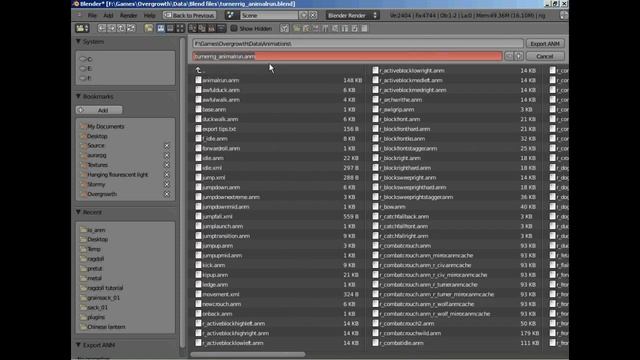This screenshot has height=360, width=640.
Task: Collapse the Bookmarks panel
Action: click(x=78, y=96)
